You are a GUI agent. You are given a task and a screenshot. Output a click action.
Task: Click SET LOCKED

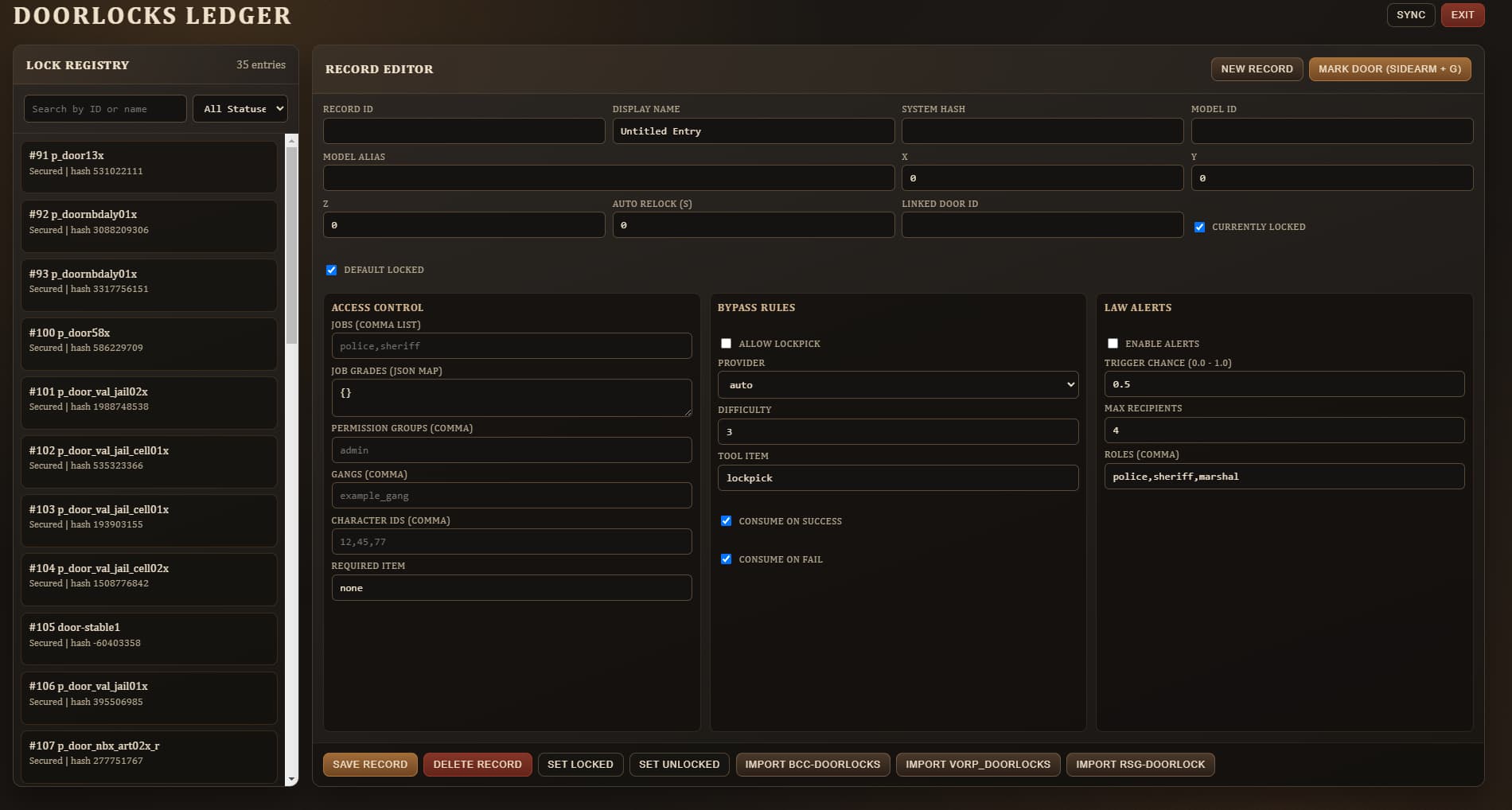pyautogui.click(x=580, y=764)
